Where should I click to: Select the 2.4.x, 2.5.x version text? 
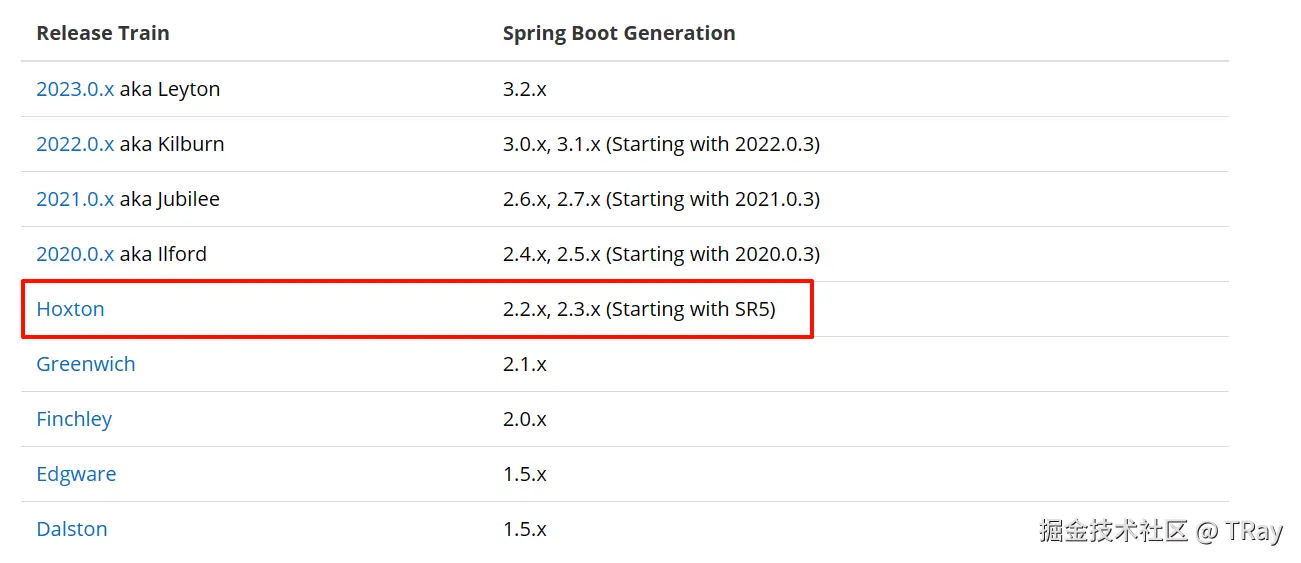552,254
